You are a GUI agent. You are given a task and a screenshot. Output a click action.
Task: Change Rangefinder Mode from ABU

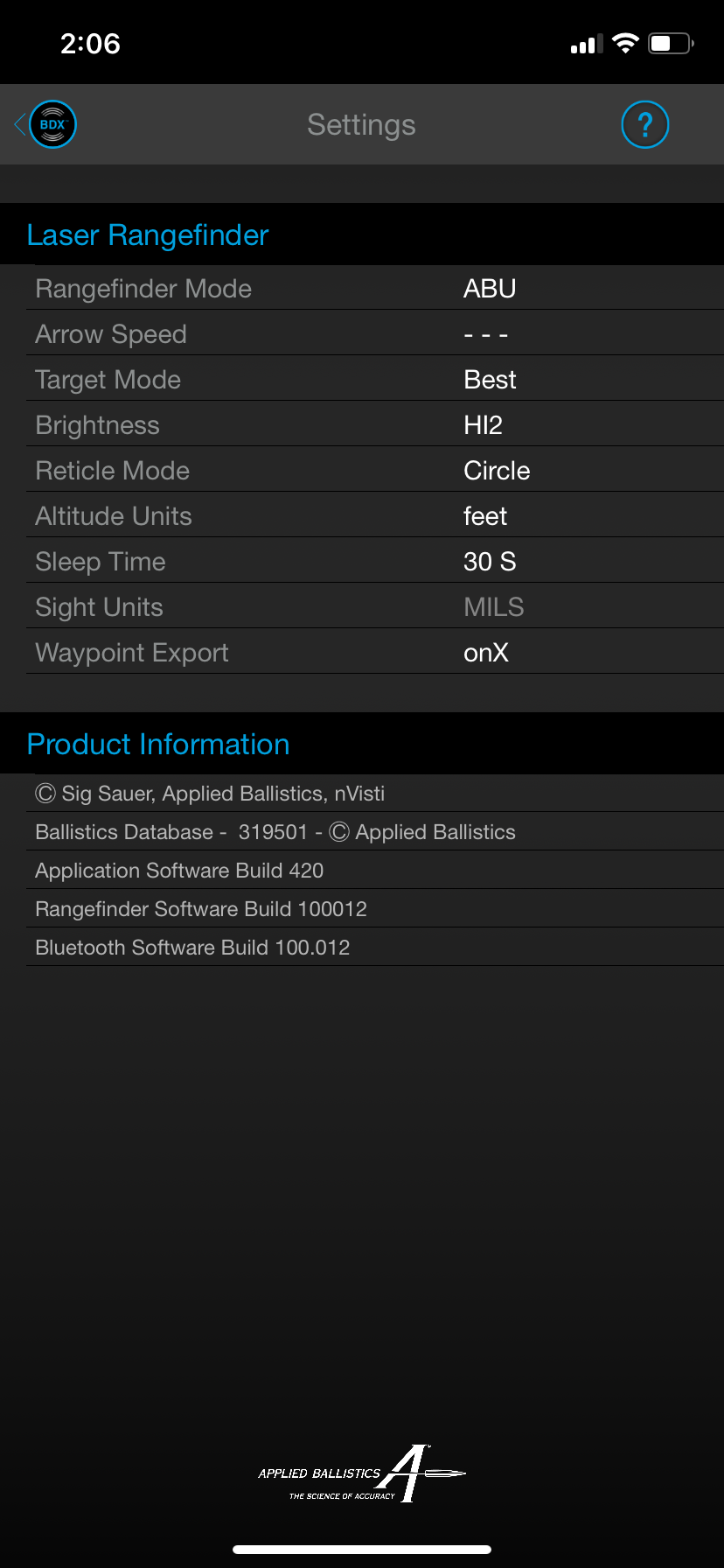point(490,289)
